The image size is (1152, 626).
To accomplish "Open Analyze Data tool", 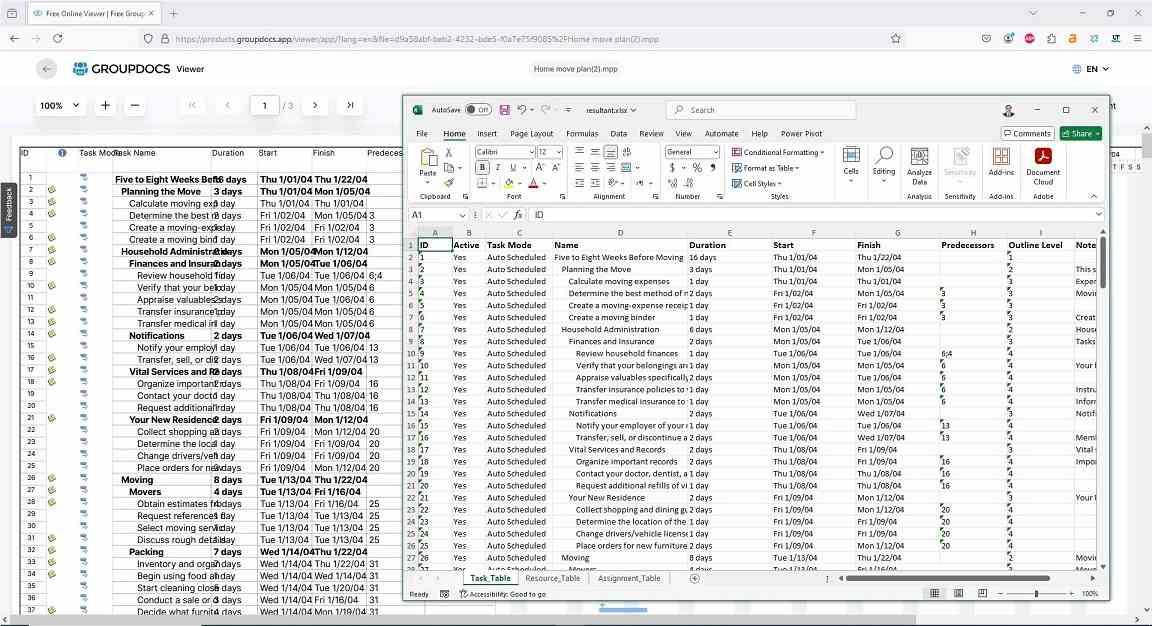I will coord(919,166).
